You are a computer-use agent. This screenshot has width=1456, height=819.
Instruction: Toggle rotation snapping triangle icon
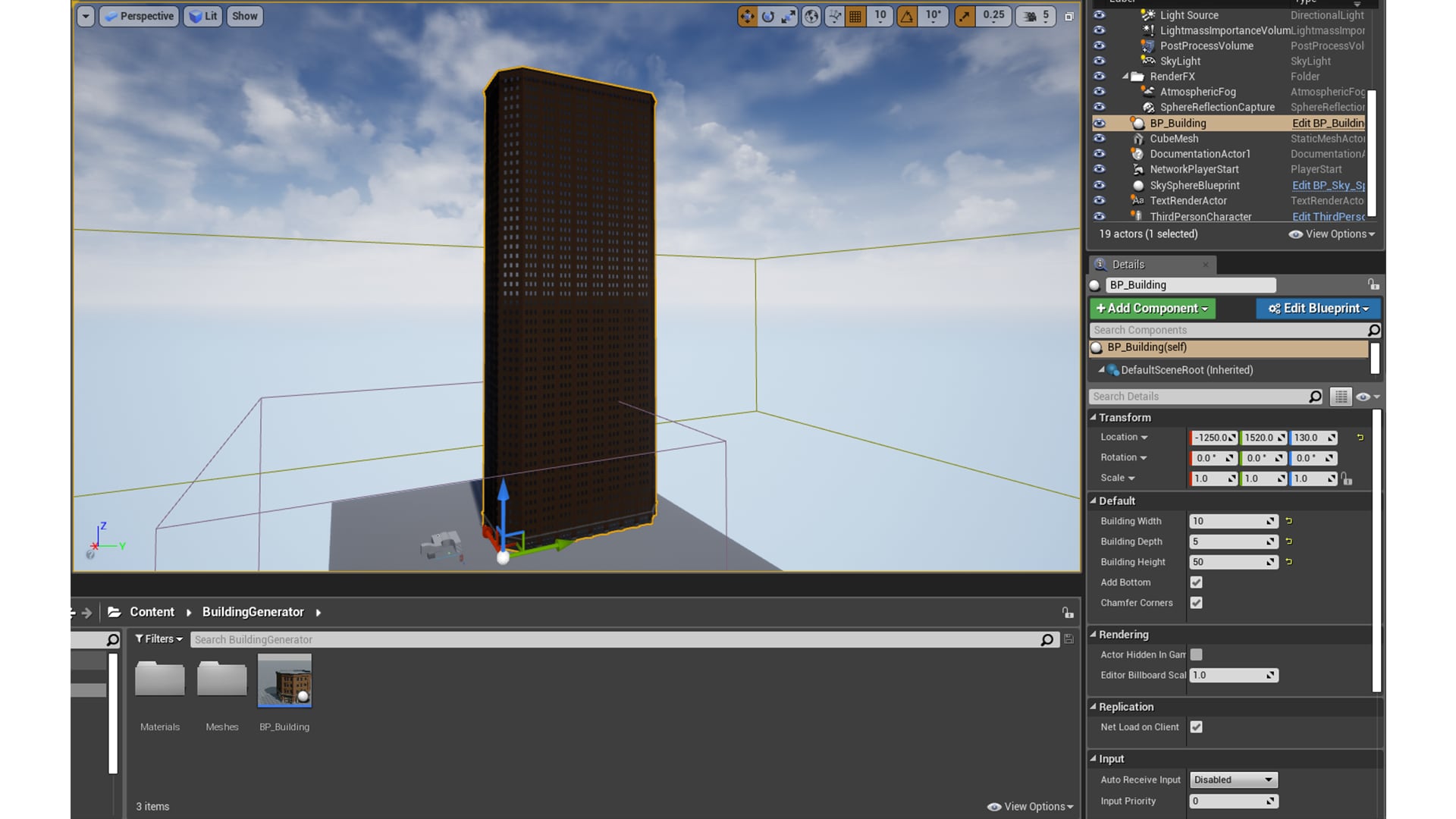pos(908,16)
